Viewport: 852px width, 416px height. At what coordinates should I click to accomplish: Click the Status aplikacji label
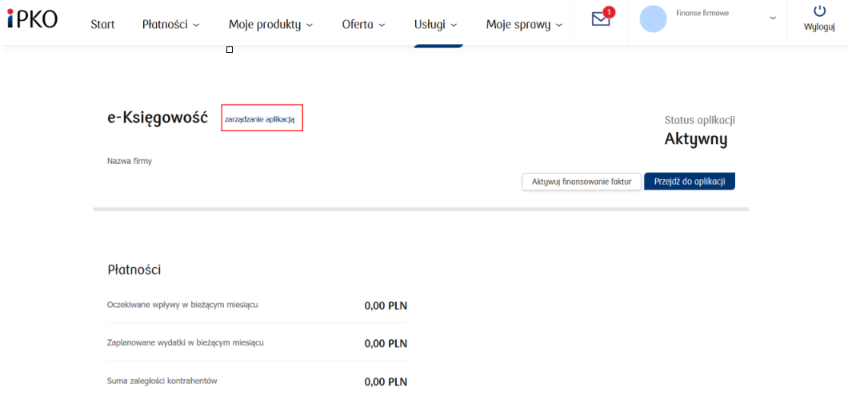700,121
